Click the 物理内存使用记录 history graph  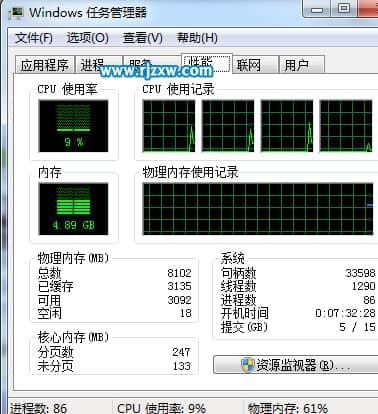point(258,209)
